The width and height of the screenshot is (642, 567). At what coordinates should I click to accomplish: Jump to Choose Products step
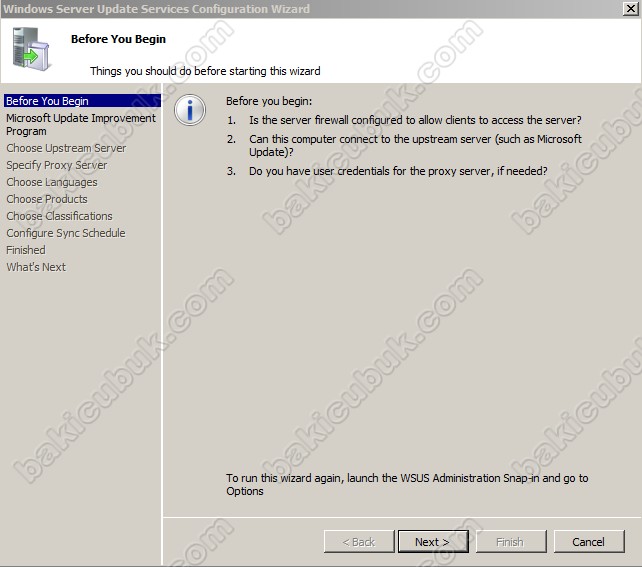click(x=47, y=199)
